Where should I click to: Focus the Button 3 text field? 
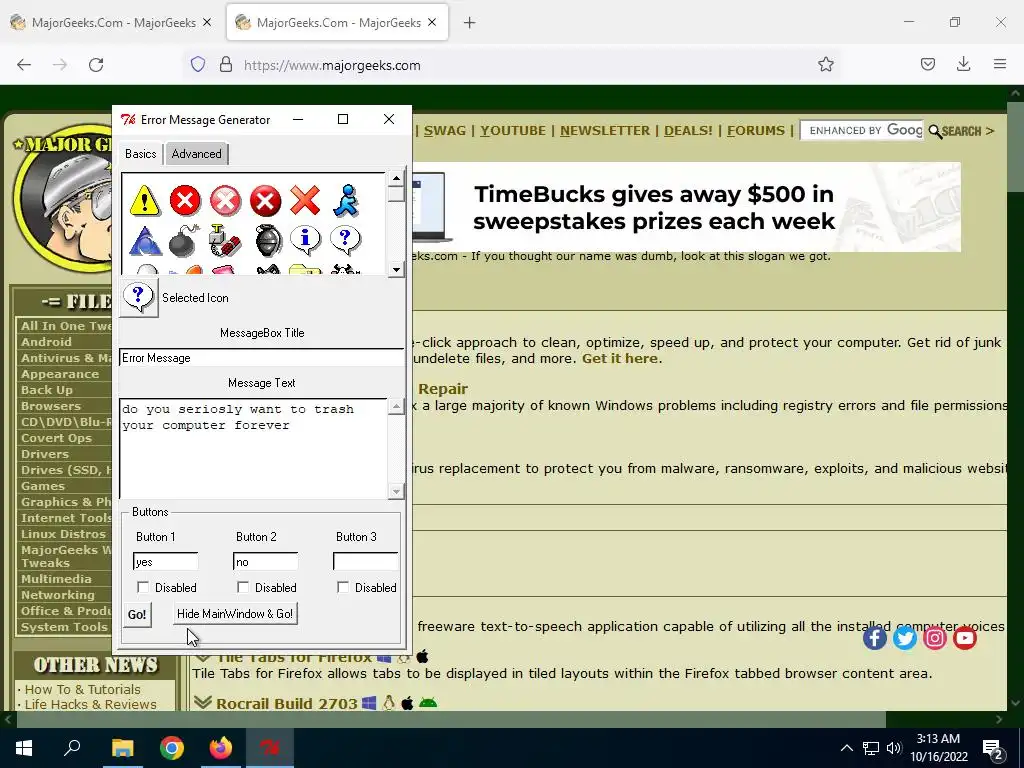tap(365, 562)
